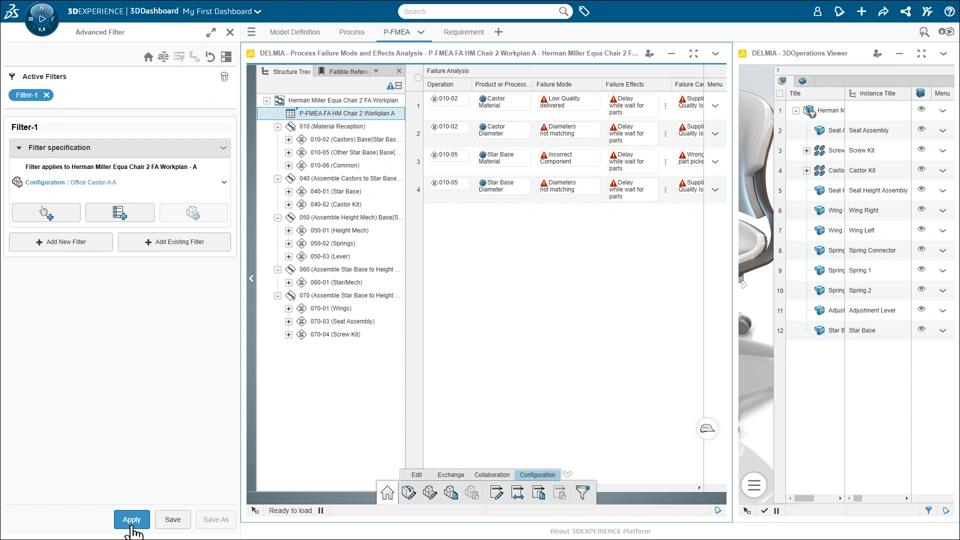Open the Edit section of action bar
This screenshot has height=540, width=960.
tap(416, 474)
